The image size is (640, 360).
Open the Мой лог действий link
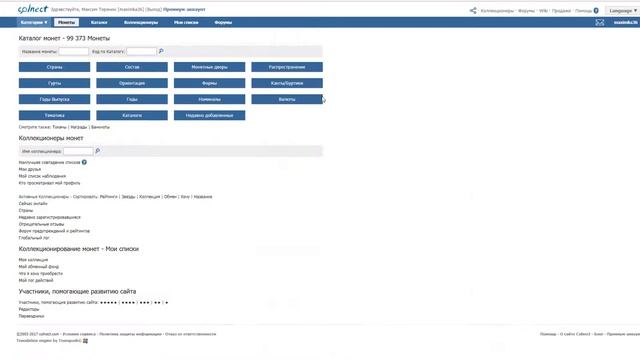36,280
